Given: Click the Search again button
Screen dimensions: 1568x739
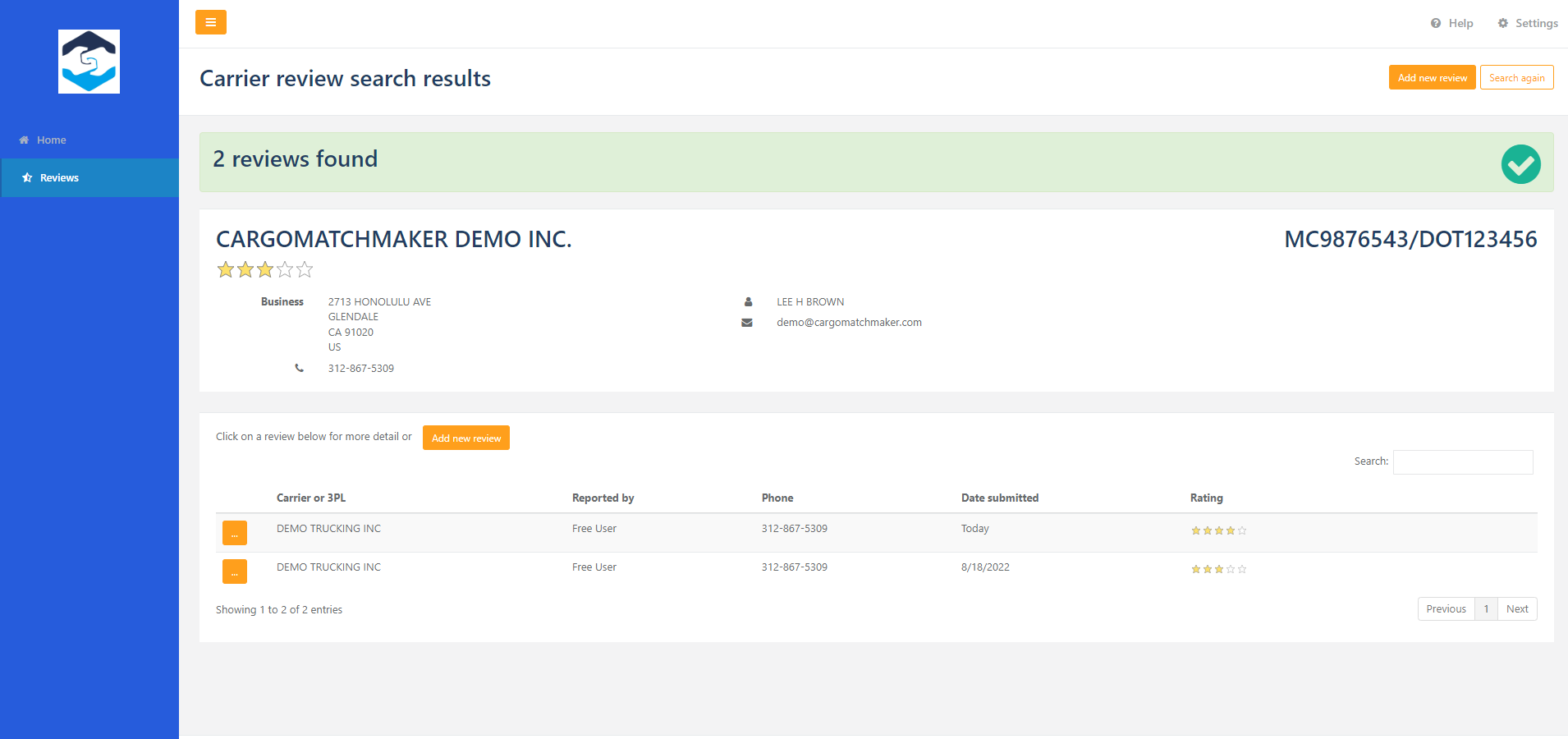Looking at the screenshot, I should coord(1516,78).
